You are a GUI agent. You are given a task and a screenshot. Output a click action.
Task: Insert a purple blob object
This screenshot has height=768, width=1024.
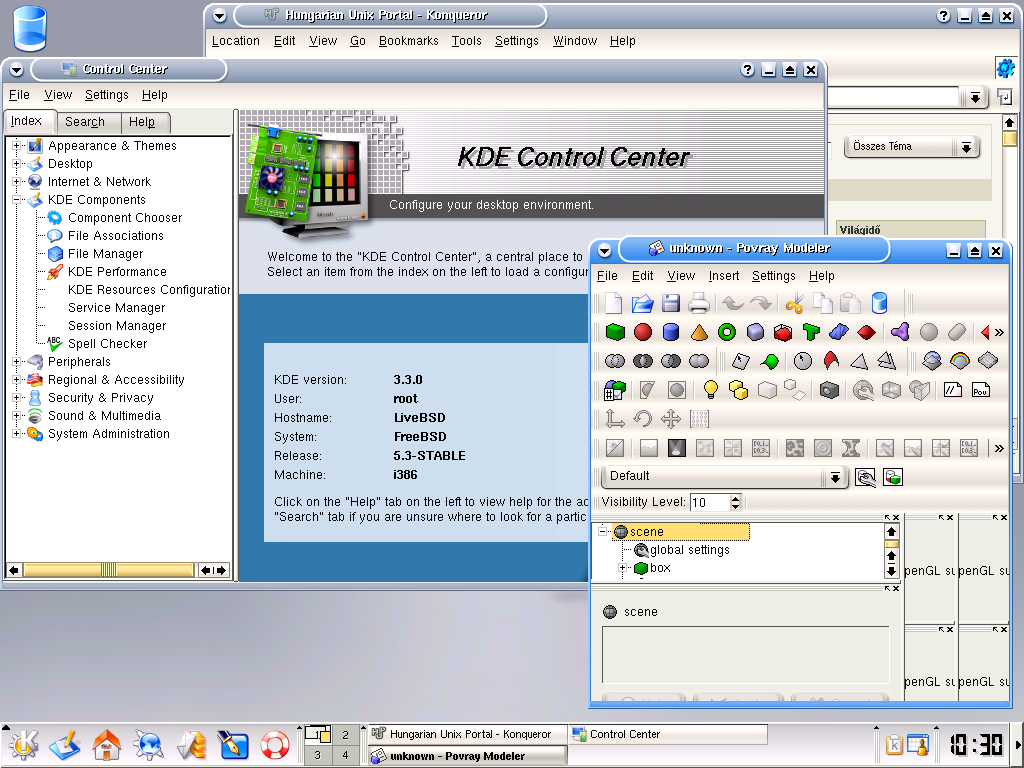click(901, 332)
